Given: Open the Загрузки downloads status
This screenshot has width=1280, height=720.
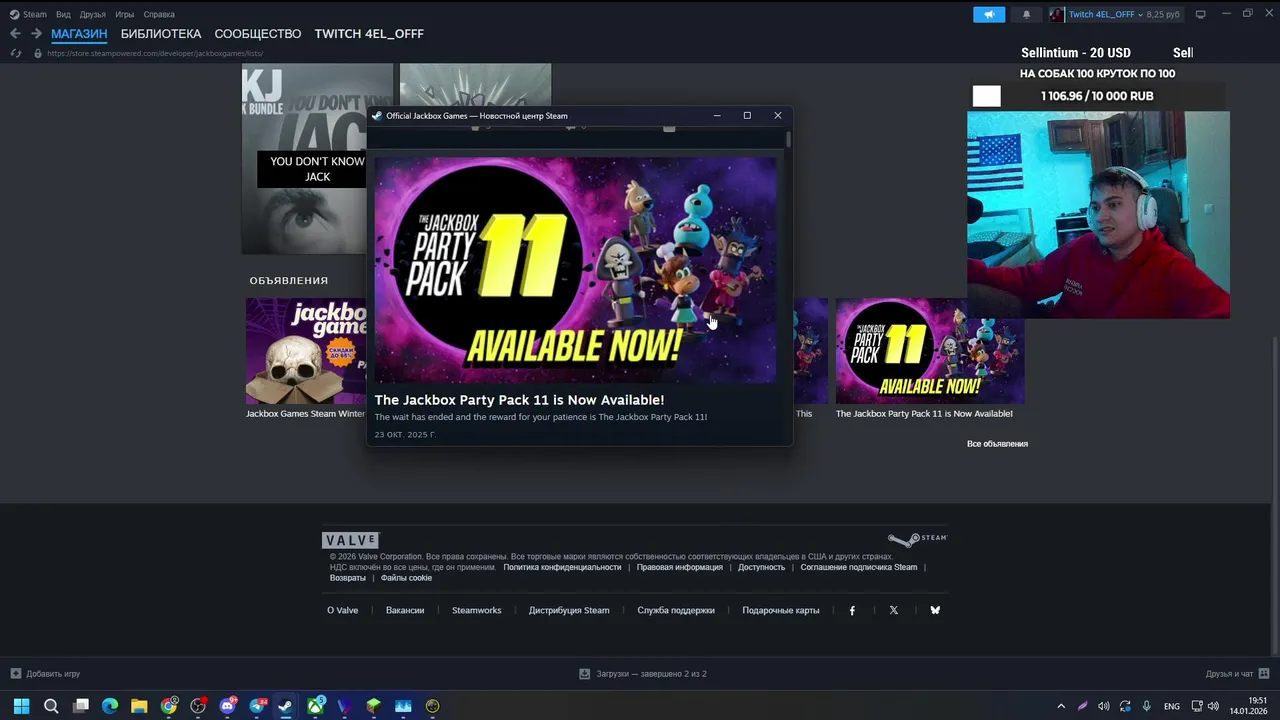Looking at the screenshot, I should [x=643, y=674].
